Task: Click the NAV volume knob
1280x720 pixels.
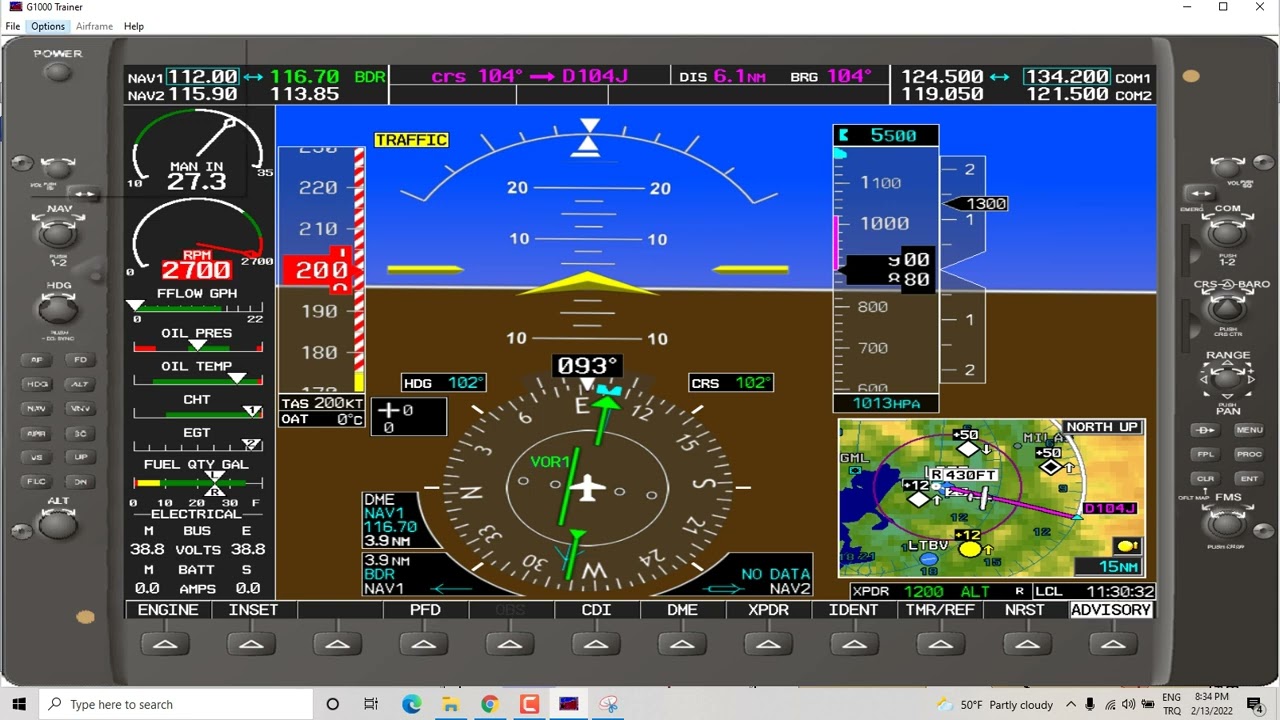Action: (x=58, y=168)
